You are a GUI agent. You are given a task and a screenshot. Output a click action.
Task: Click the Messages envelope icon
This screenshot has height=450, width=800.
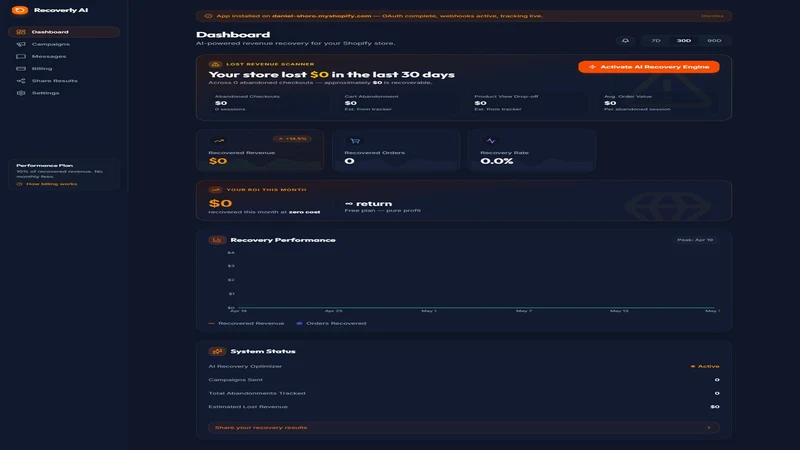pyautogui.click(x=21, y=56)
